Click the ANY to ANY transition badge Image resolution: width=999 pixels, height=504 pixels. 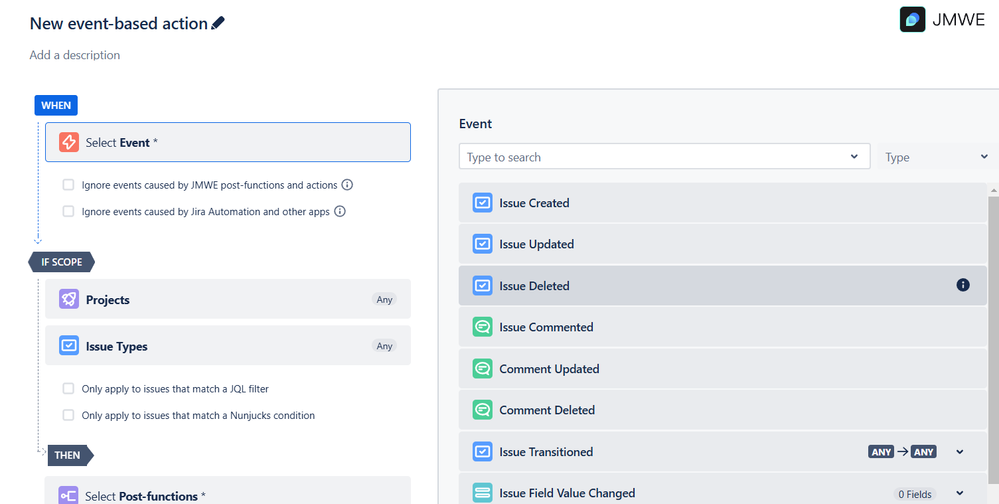click(902, 452)
